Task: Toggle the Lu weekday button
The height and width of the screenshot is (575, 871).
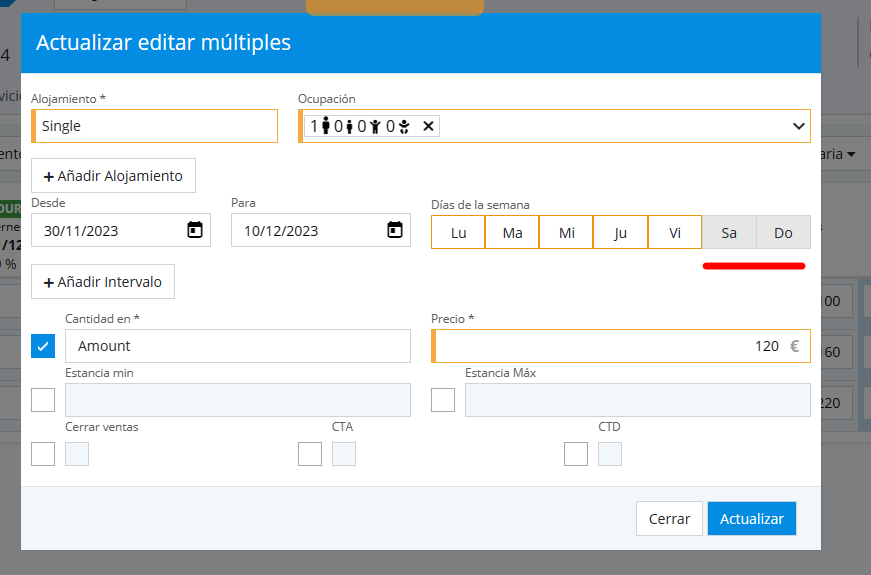Action: tap(458, 233)
